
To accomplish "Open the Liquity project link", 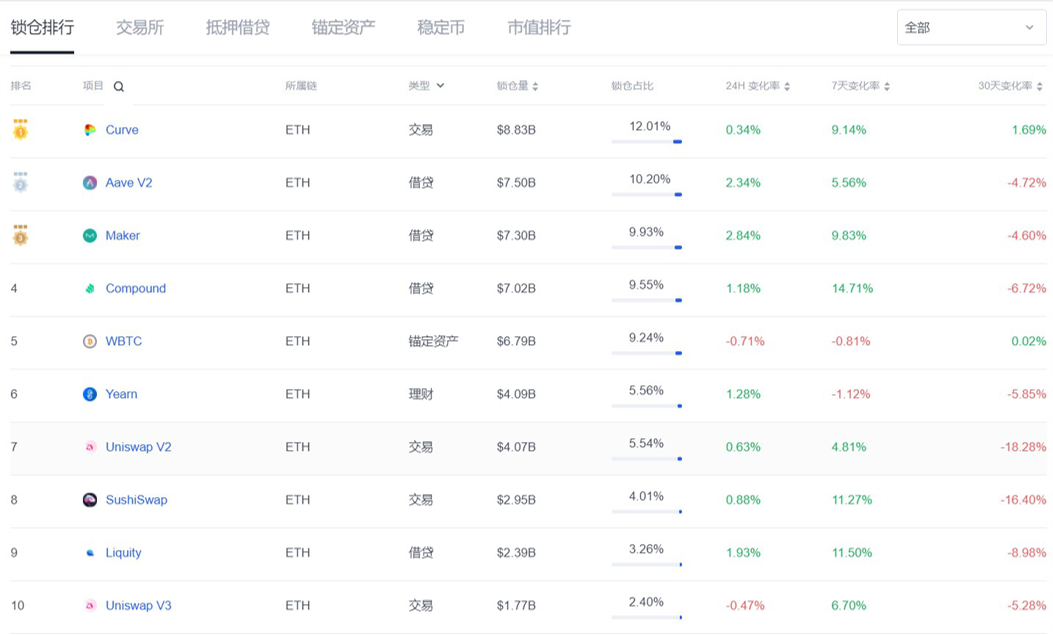I will coord(124,553).
